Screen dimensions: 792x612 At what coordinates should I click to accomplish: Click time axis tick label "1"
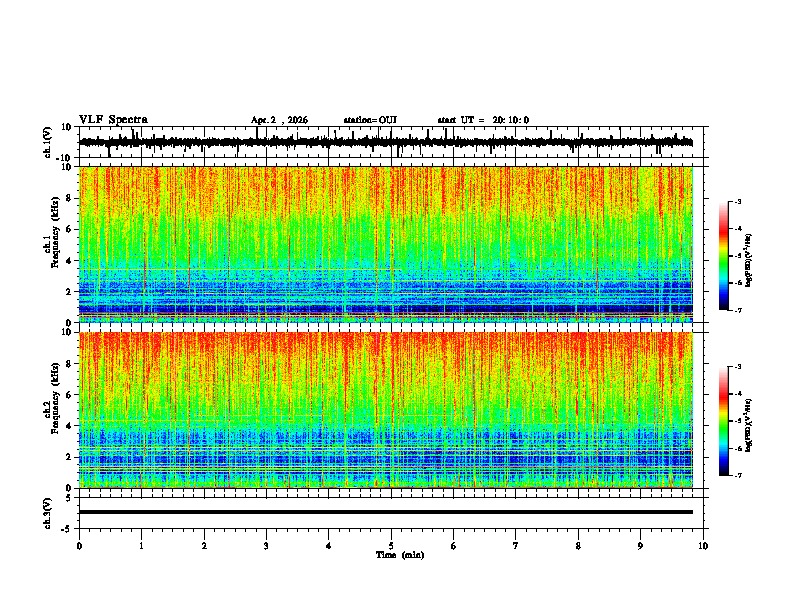(141, 546)
